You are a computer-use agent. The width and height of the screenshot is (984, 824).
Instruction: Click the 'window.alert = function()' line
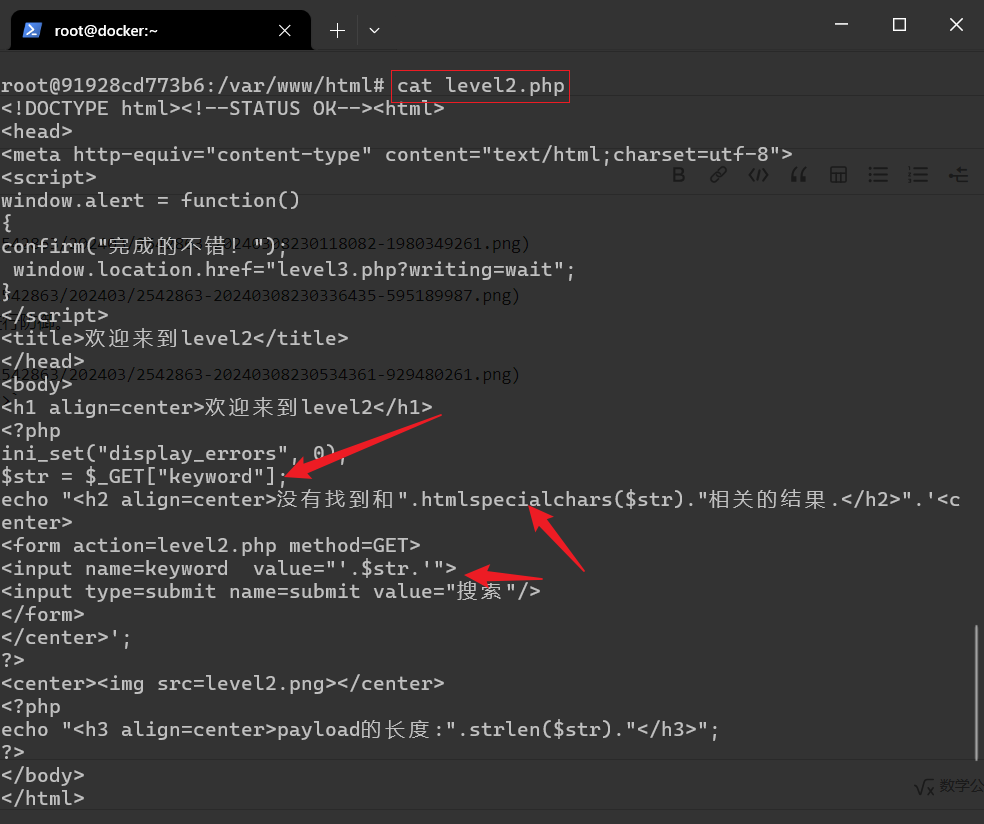coord(151,200)
